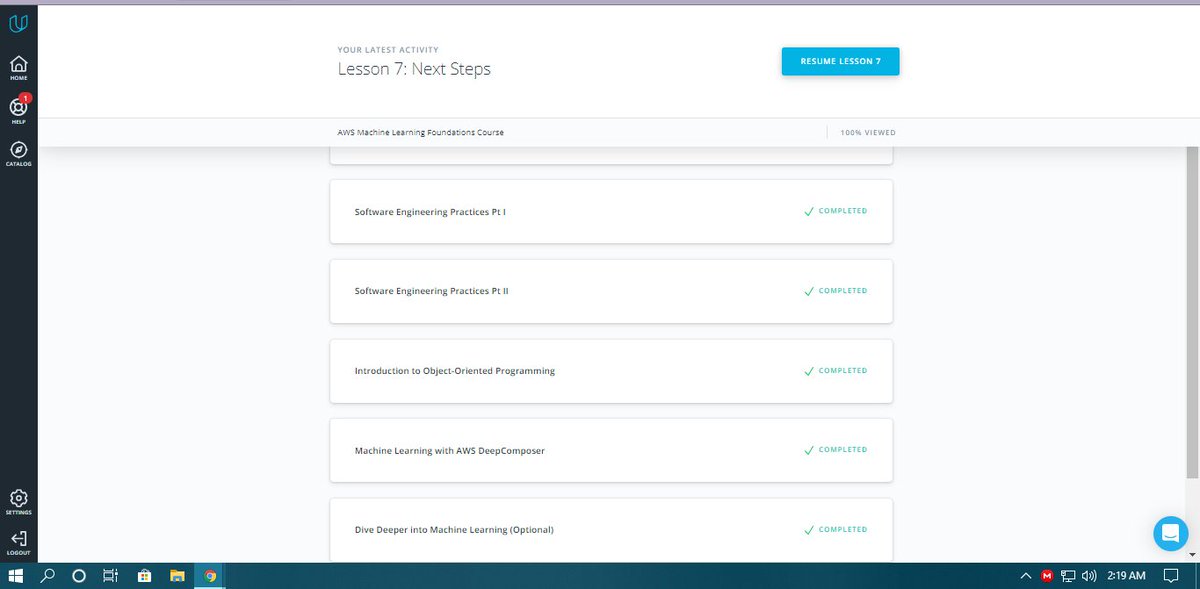Click the 100% Viewed status text
The height and width of the screenshot is (589, 1200).
[866, 132]
